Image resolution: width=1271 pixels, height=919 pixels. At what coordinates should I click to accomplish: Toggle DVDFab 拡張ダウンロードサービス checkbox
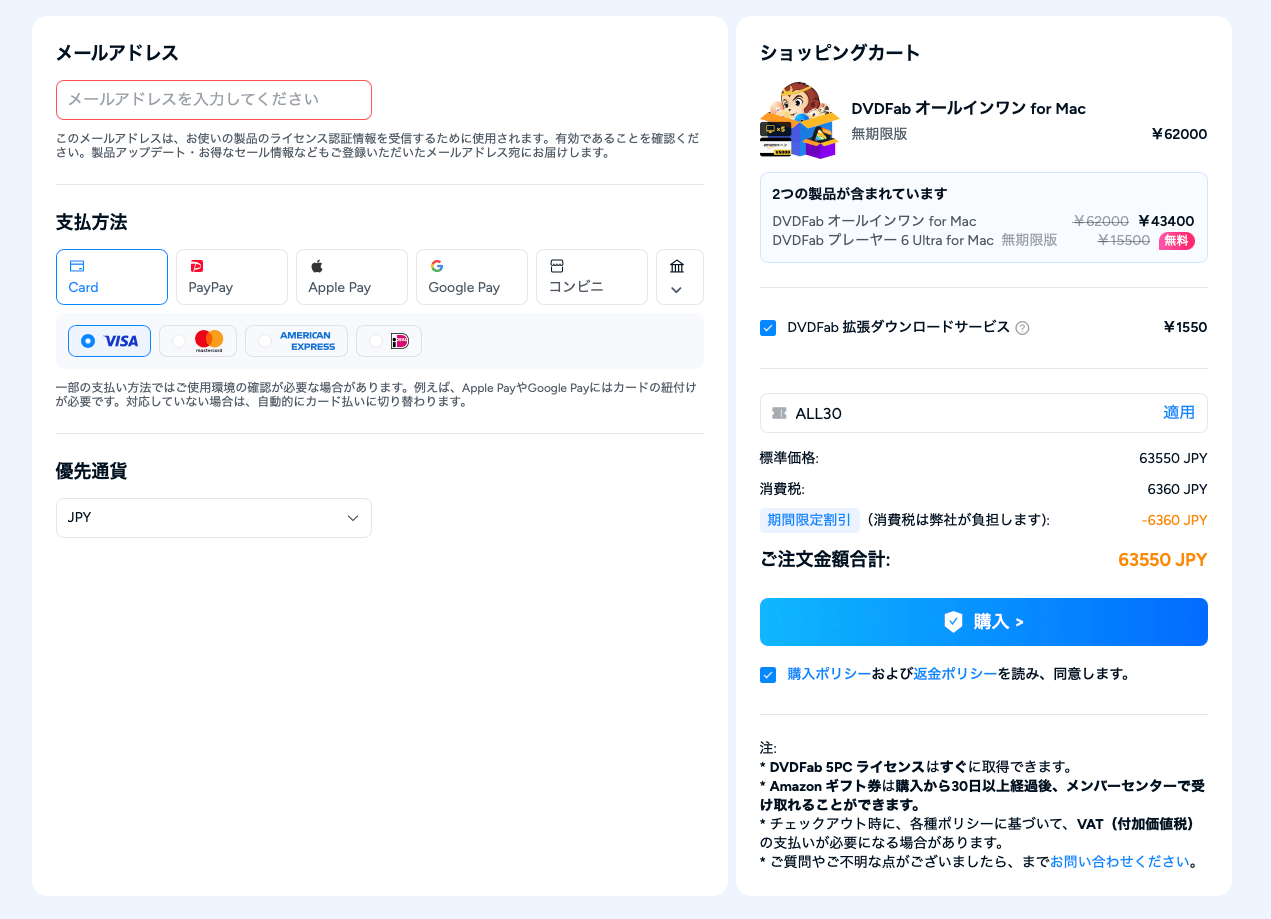click(768, 328)
